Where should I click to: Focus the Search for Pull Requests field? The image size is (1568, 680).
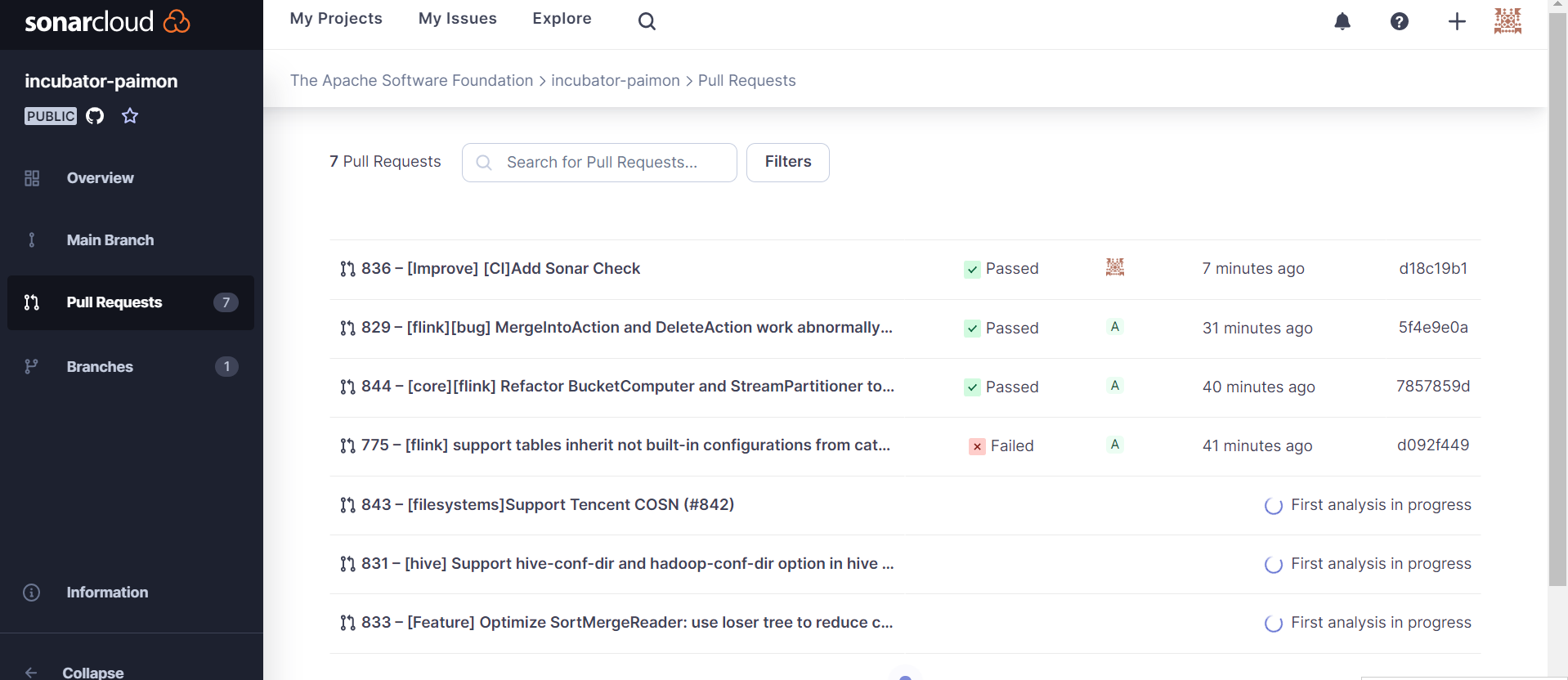coord(599,163)
